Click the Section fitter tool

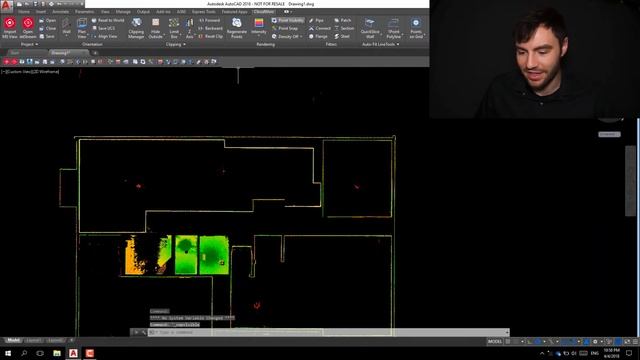pos(344,28)
